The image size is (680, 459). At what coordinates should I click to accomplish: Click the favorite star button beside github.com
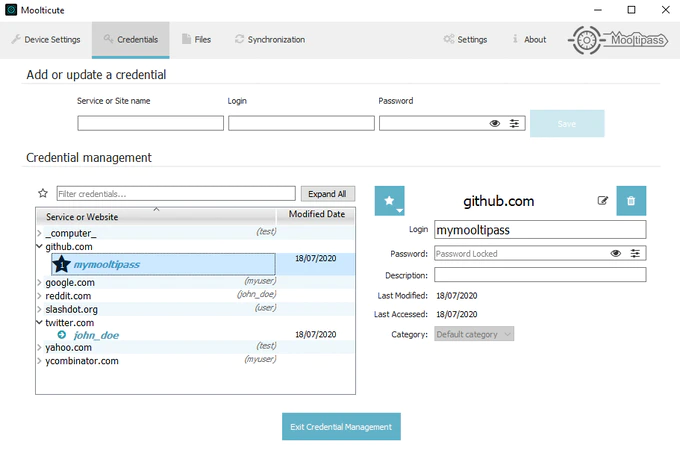(389, 201)
